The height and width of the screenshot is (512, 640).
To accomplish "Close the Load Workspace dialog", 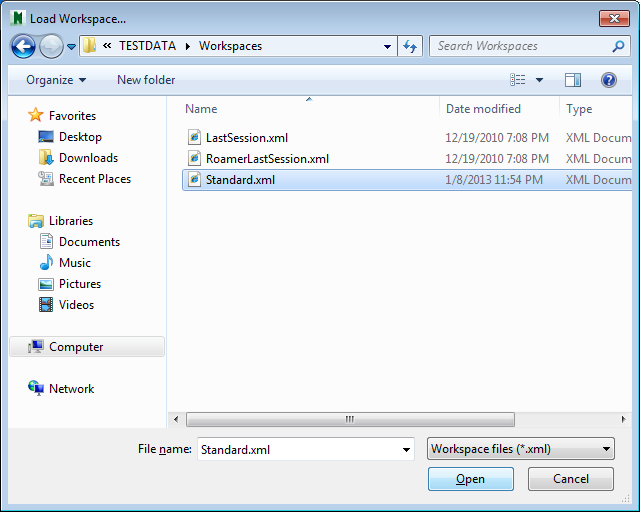I will [614, 18].
